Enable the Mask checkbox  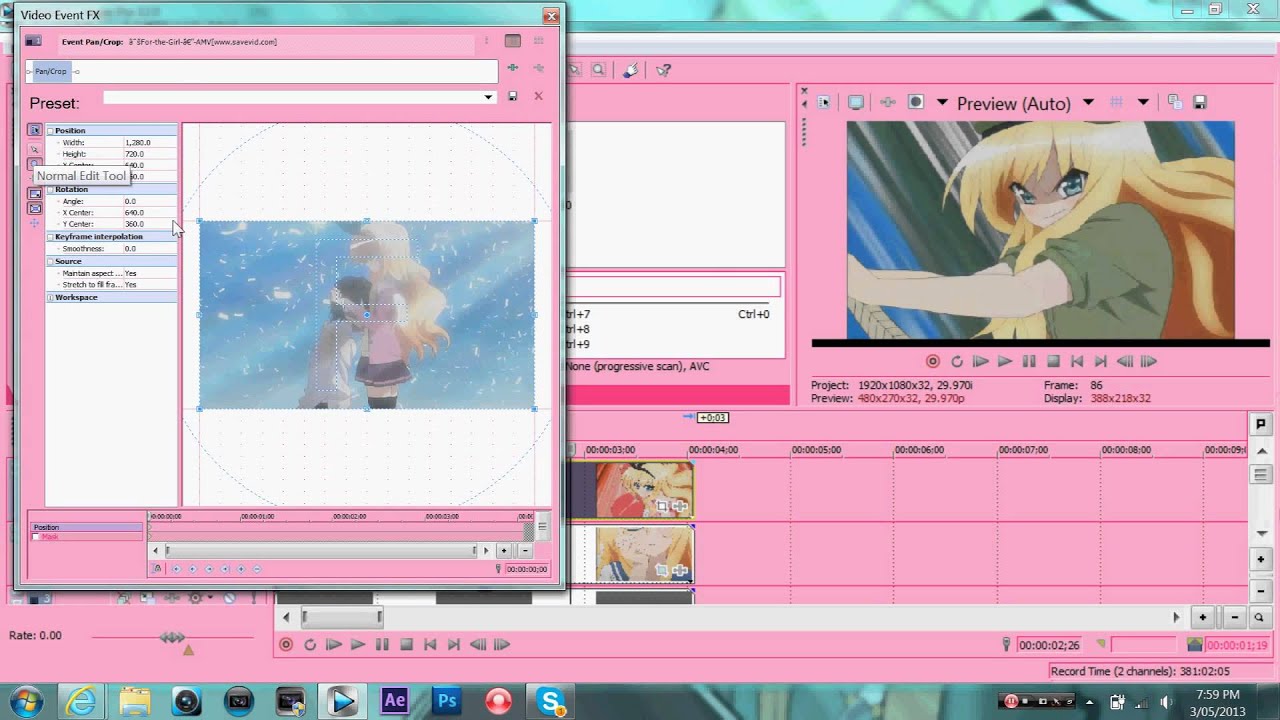[36, 537]
